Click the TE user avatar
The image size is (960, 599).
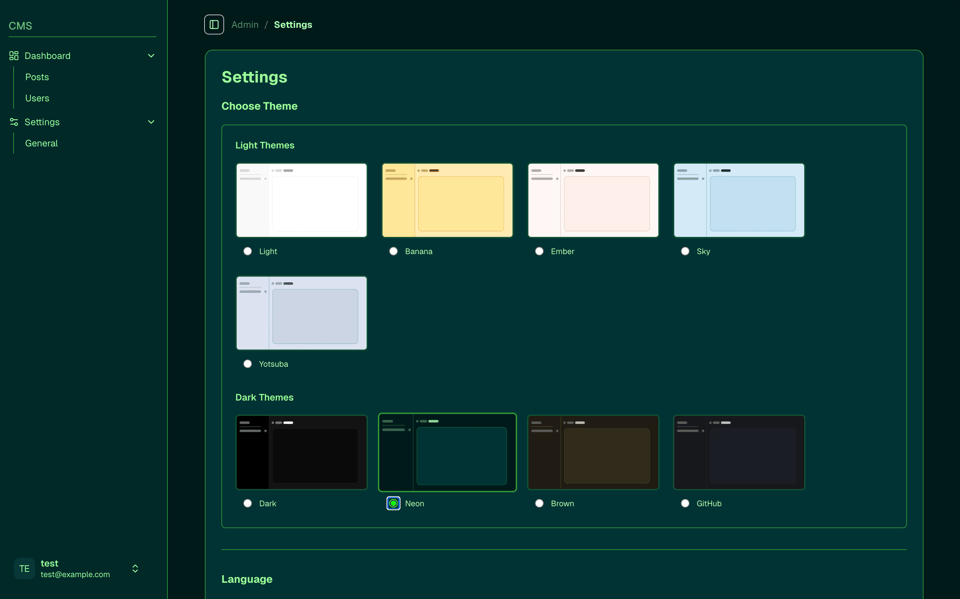pyautogui.click(x=24, y=569)
